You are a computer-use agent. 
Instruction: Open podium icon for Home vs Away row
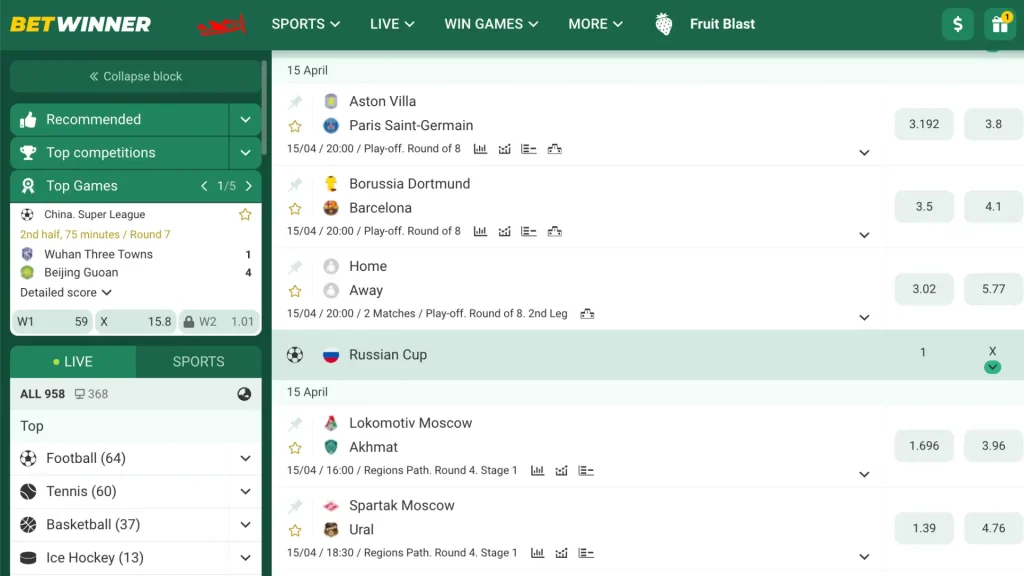pos(587,313)
